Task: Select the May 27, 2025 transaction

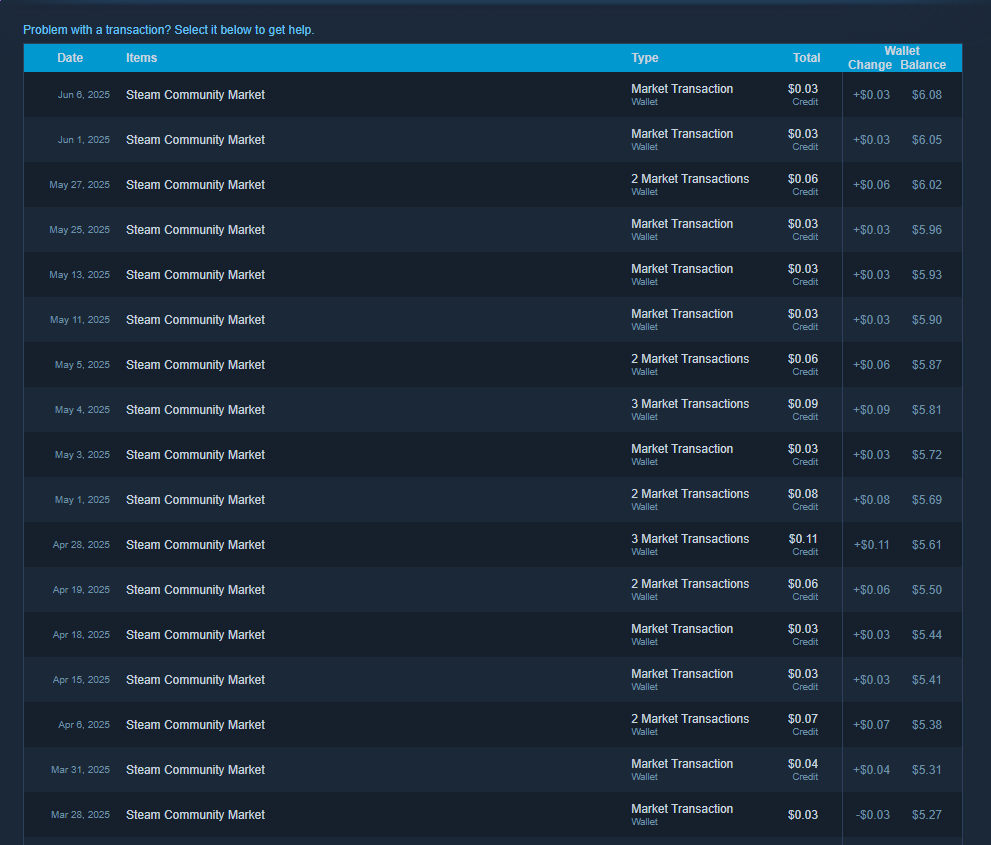Action: coord(493,185)
